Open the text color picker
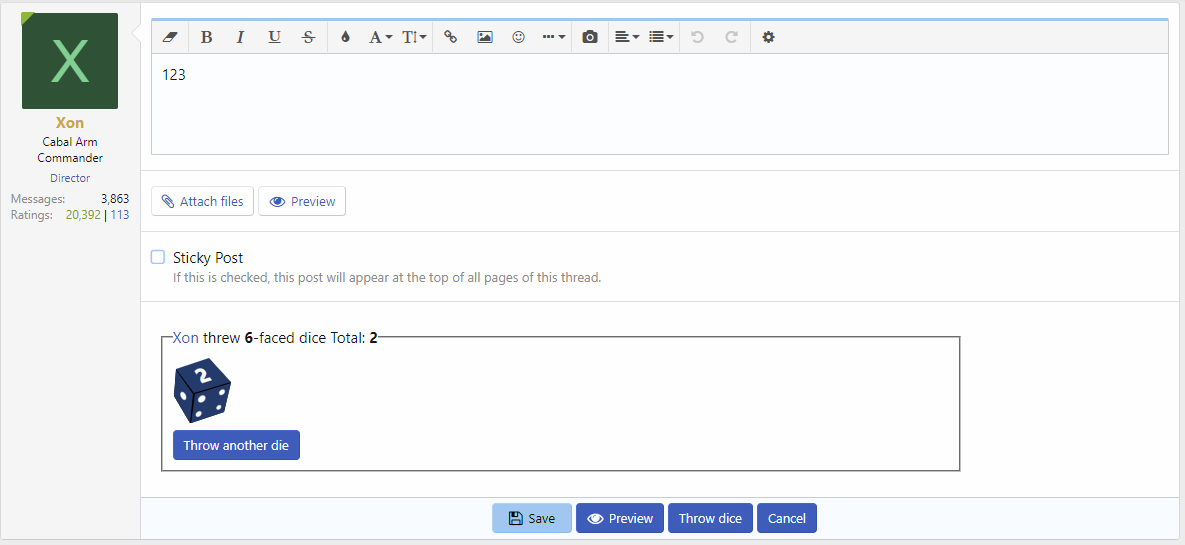1185x545 pixels. coord(345,37)
